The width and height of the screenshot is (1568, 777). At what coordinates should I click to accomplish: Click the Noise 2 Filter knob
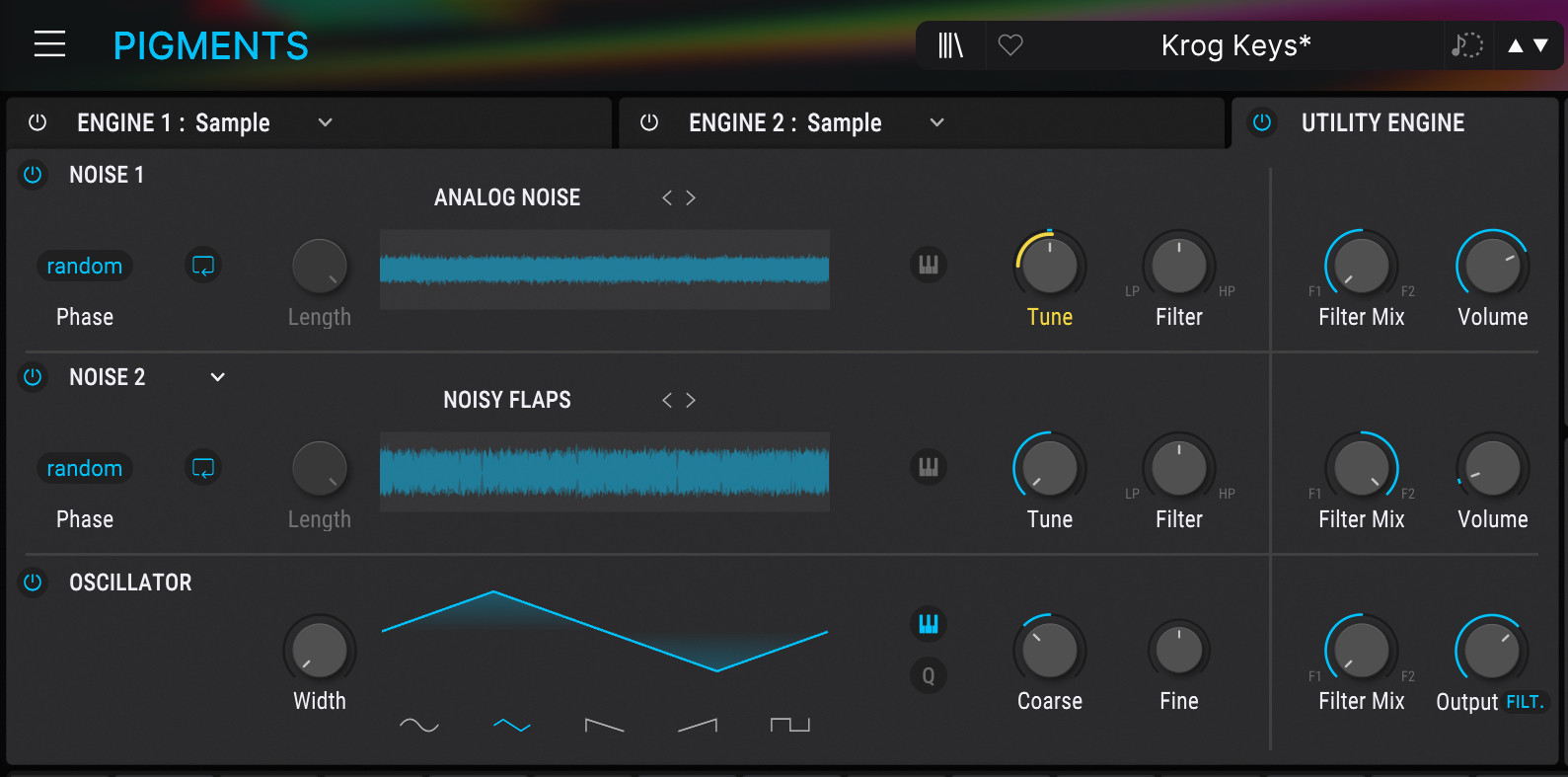pos(1179,469)
